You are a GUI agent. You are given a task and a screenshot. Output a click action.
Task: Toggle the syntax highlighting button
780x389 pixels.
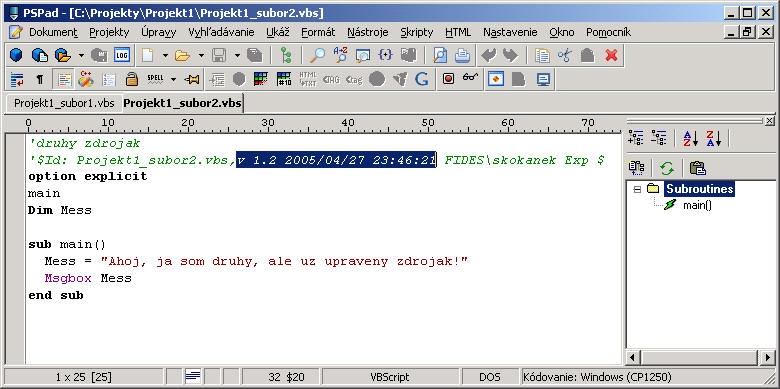[x=63, y=79]
